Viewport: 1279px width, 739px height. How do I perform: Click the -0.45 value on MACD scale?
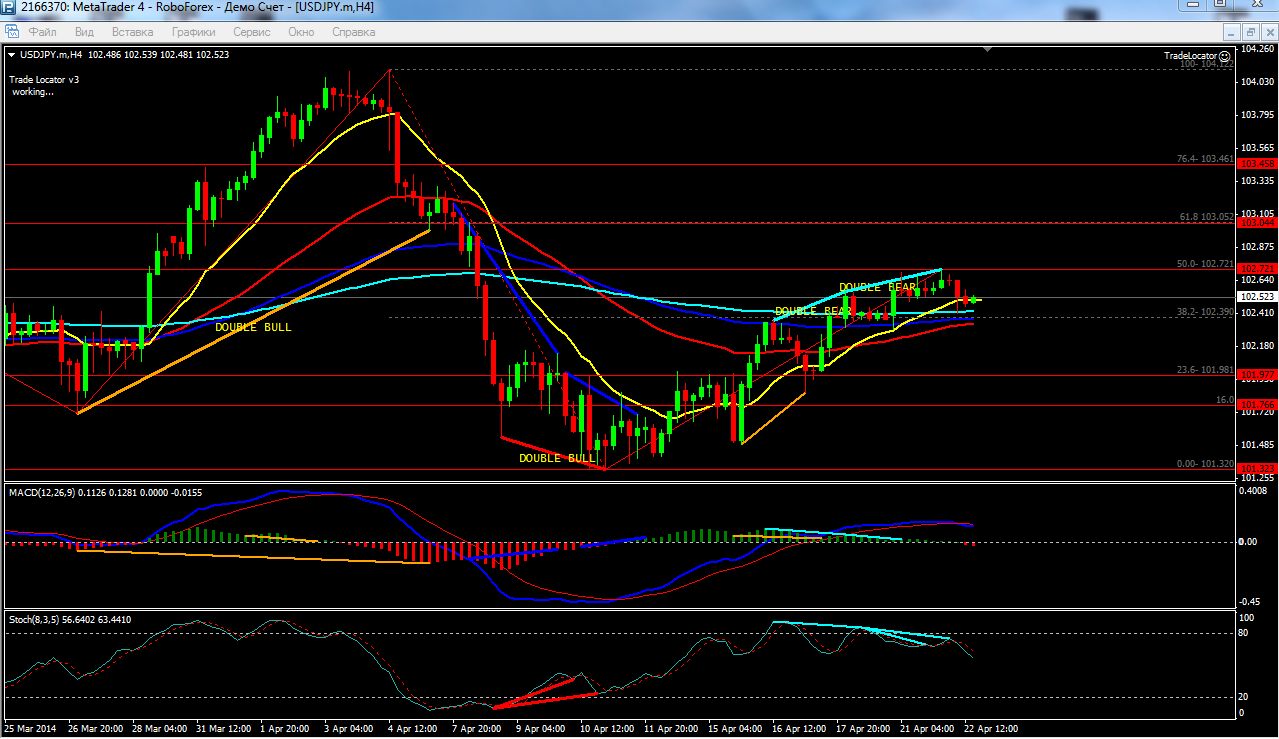[x=1251, y=601]
